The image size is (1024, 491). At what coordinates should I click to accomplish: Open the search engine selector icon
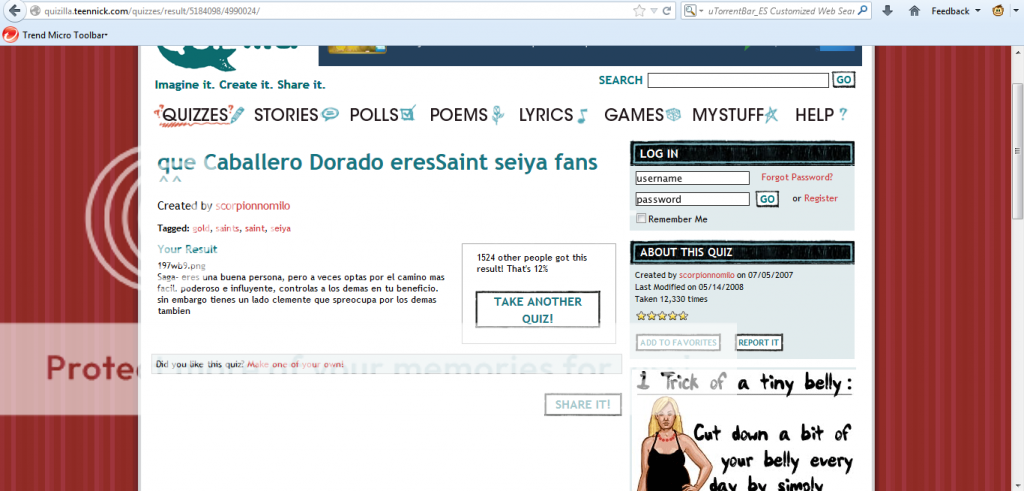[692, 10]
